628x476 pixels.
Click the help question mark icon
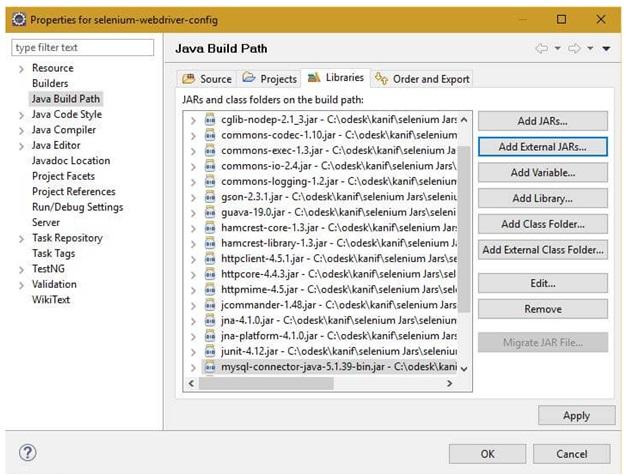(27, 453)
